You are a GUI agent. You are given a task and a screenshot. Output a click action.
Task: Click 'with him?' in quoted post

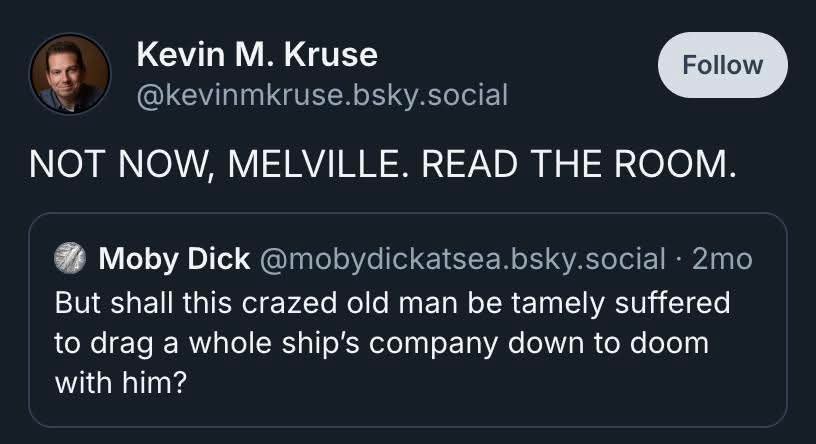point(120,383)
